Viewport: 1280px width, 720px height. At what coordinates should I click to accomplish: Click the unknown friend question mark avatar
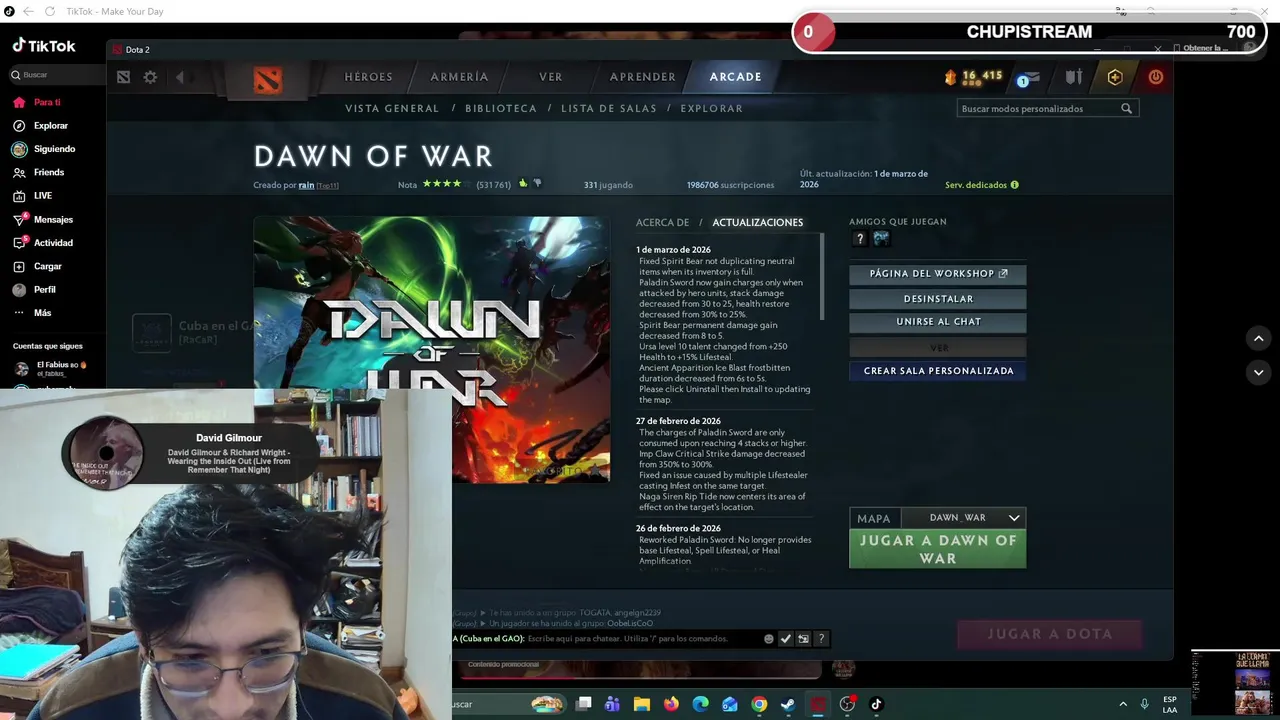click(859, 238)
